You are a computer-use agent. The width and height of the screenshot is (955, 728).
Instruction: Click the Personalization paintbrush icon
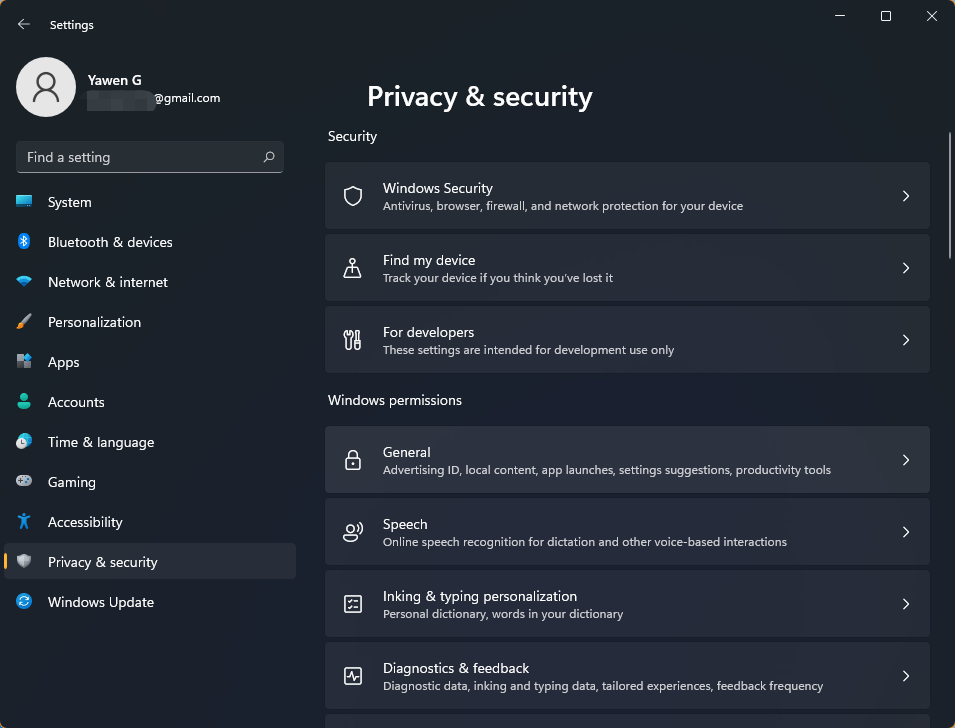tap(24, 322)
